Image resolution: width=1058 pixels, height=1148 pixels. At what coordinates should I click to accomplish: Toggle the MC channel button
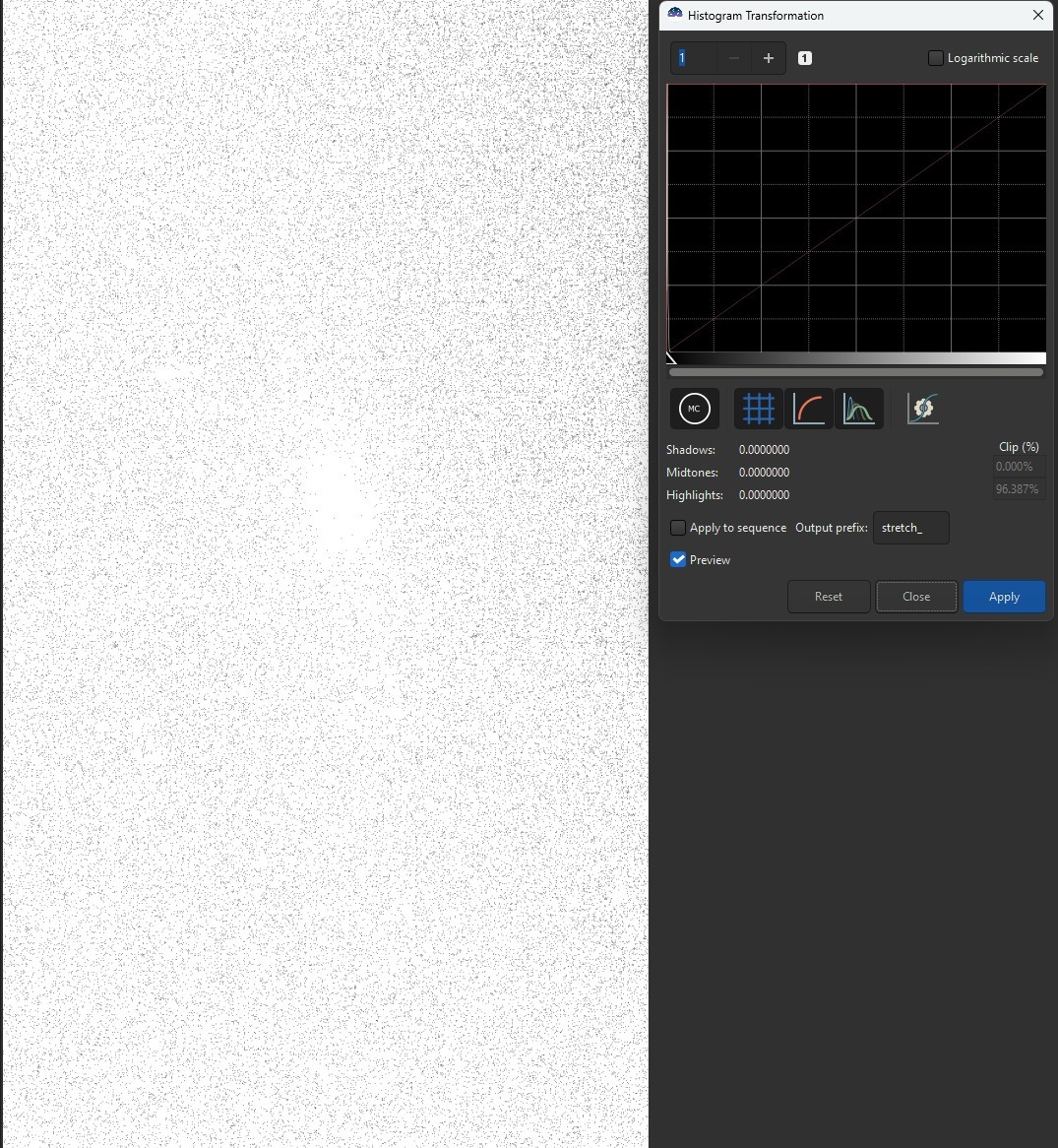point(694,409)
